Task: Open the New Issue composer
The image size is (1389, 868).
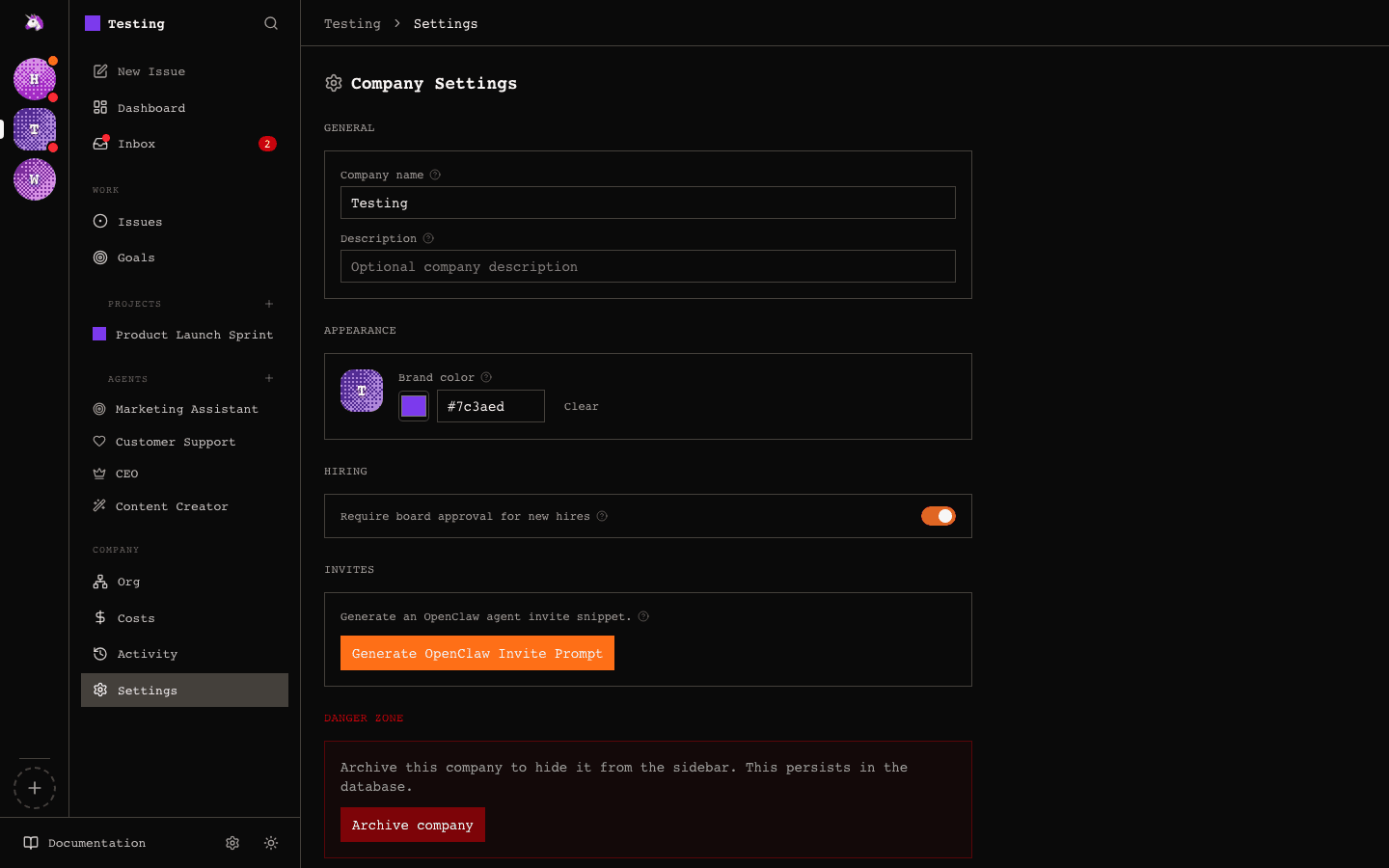Action: pos(150,70)
